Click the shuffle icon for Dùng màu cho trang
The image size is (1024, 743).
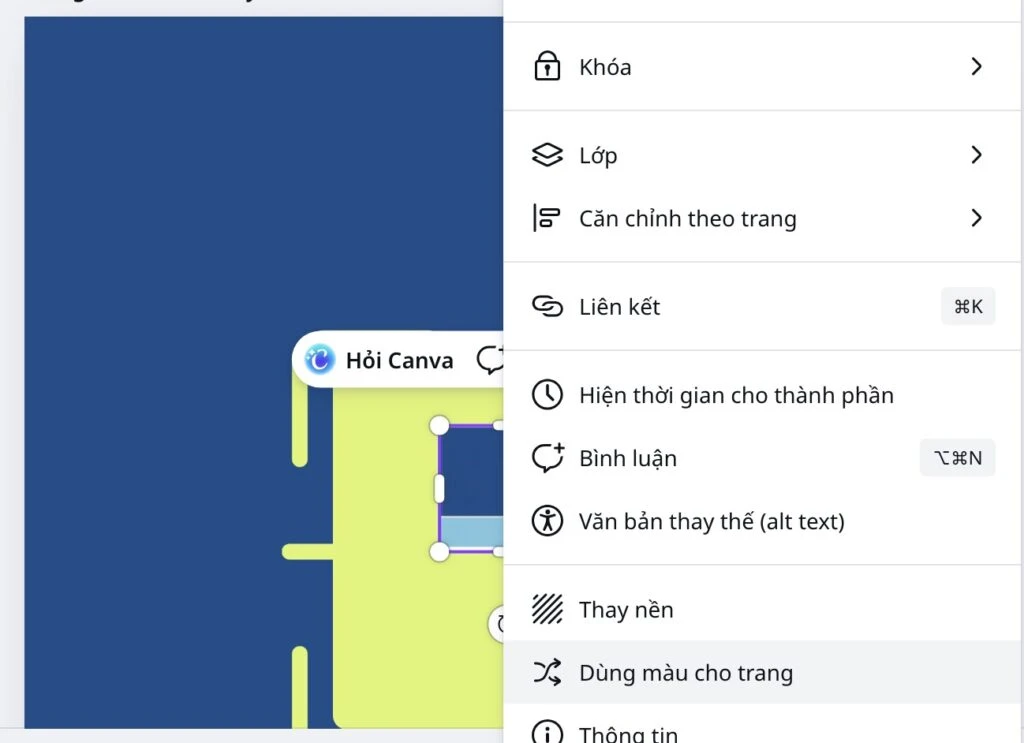pyautogui.click(x=547, y=673)
